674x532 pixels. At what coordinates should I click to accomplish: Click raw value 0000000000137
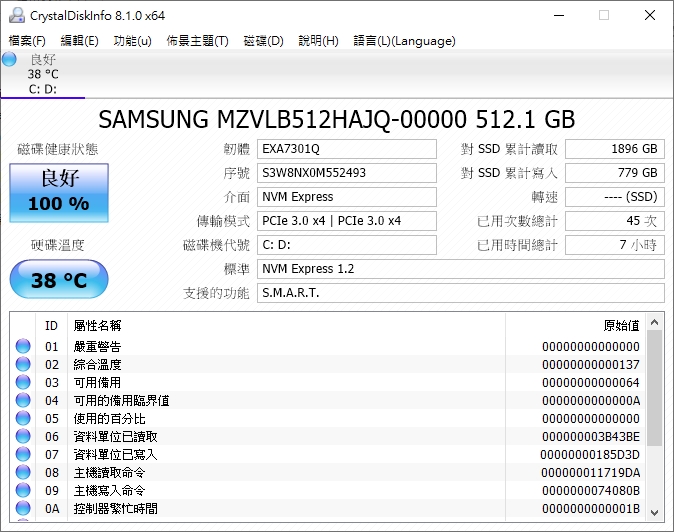[591, 364]
